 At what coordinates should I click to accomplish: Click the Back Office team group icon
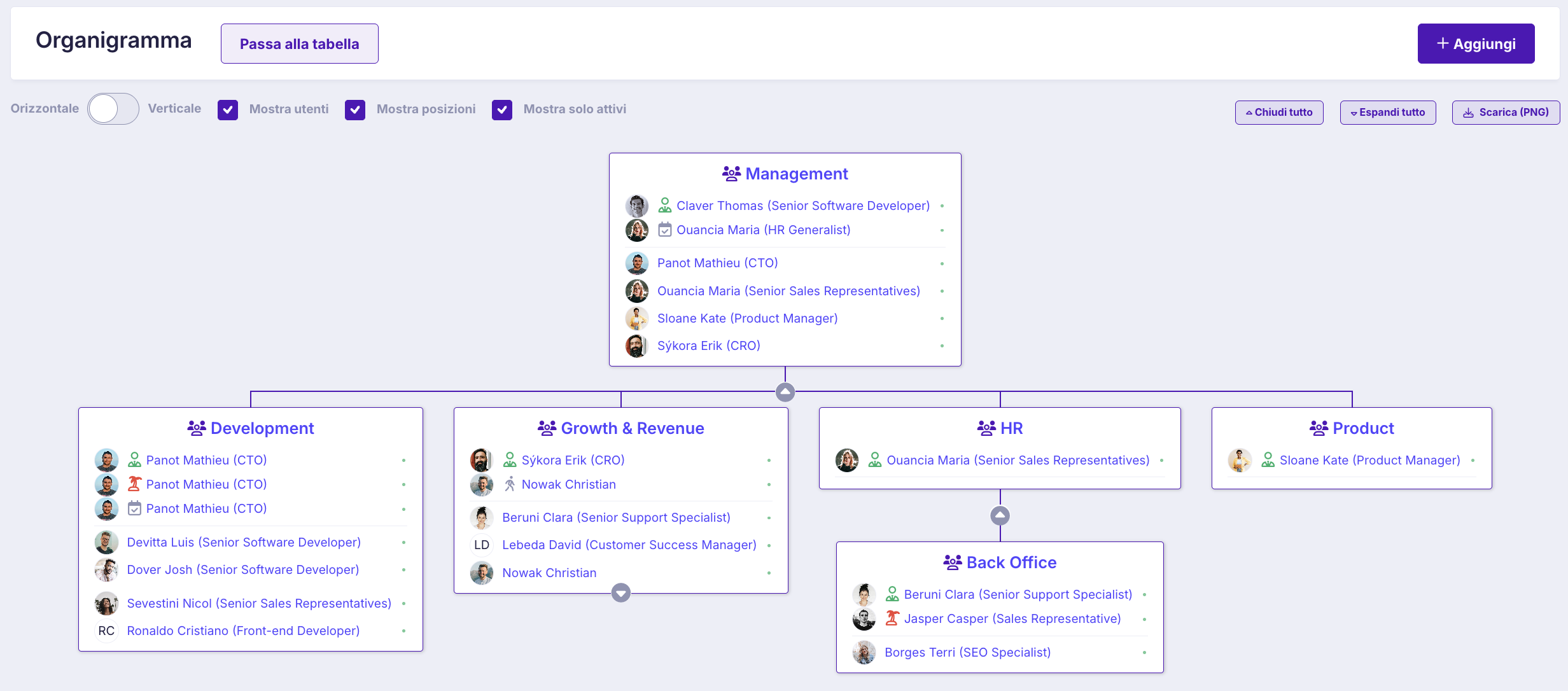pos(952,562)
